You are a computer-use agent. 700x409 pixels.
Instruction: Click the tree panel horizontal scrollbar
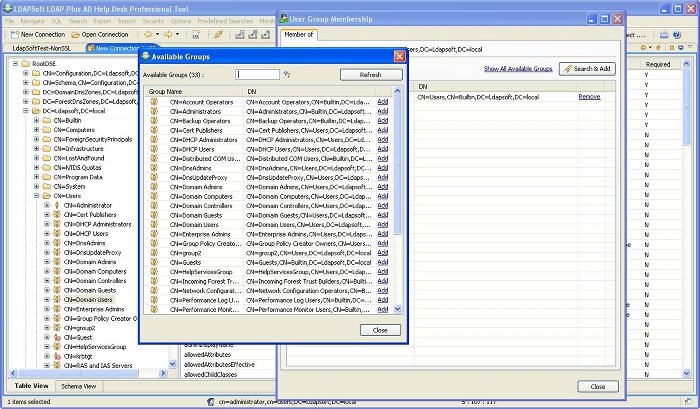coord(80,374)
